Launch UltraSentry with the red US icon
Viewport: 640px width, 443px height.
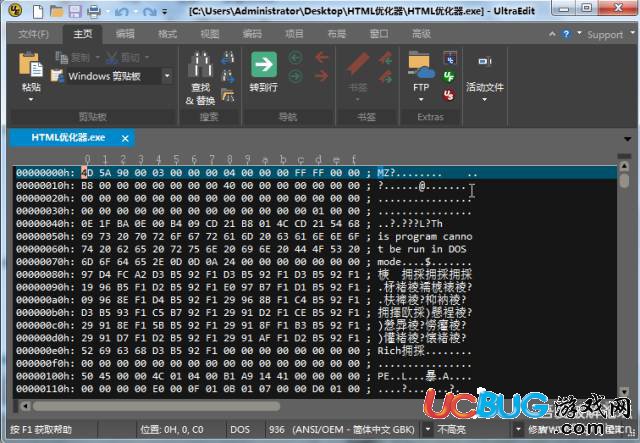[449, 95]
